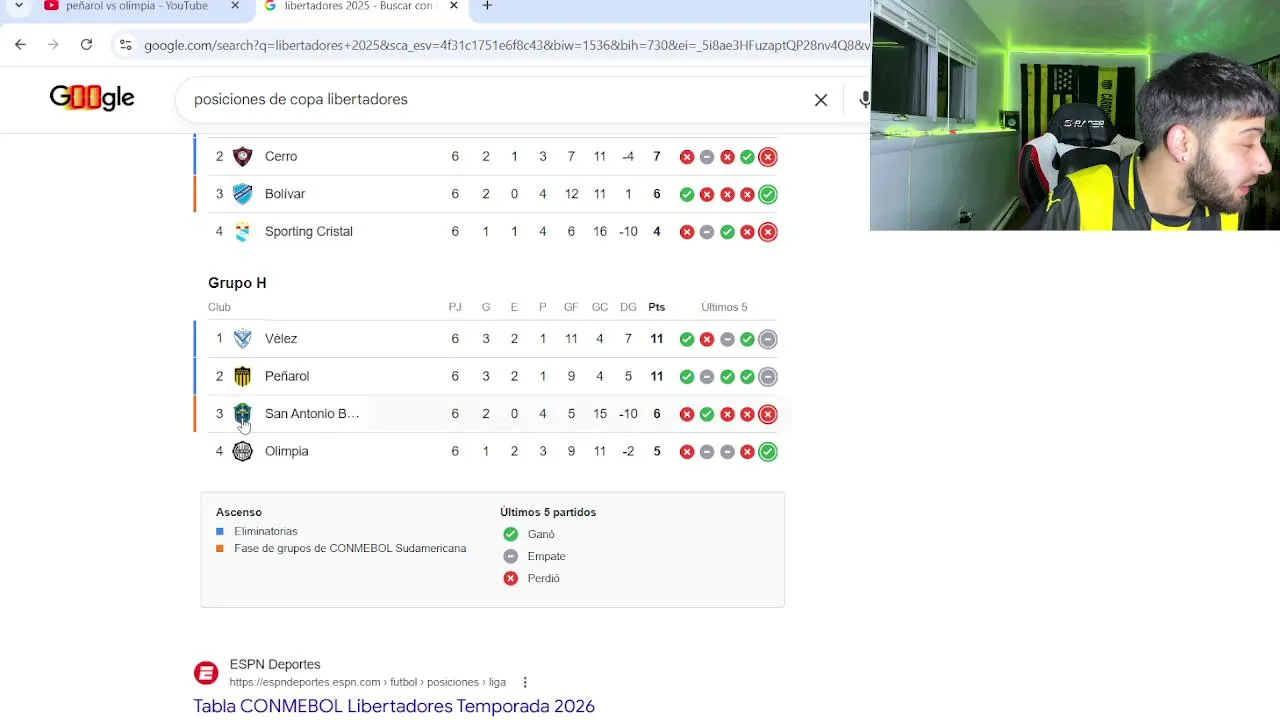Click Olimpia's first recent-match loss icon
Image resolution: width=1280 pixels, height=720 pixels.
tap(687, 452)
